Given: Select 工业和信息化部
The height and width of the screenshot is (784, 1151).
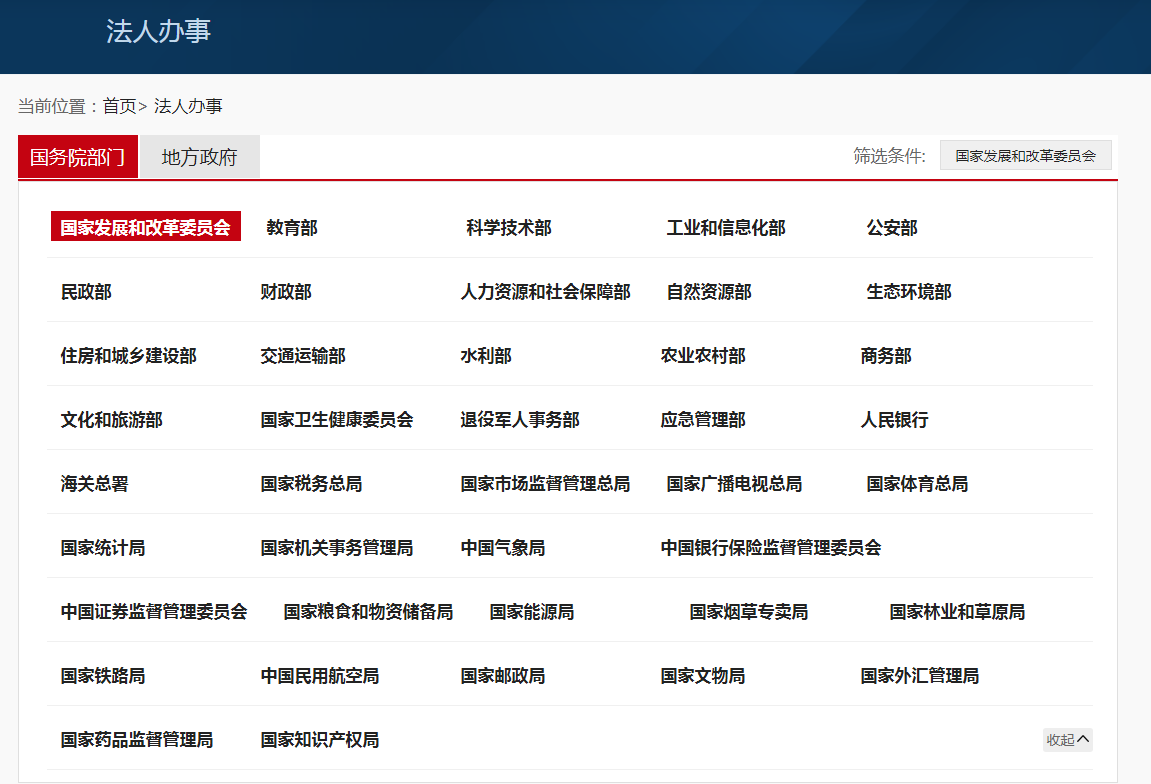Looking at the screenshot, I should 726,228.
